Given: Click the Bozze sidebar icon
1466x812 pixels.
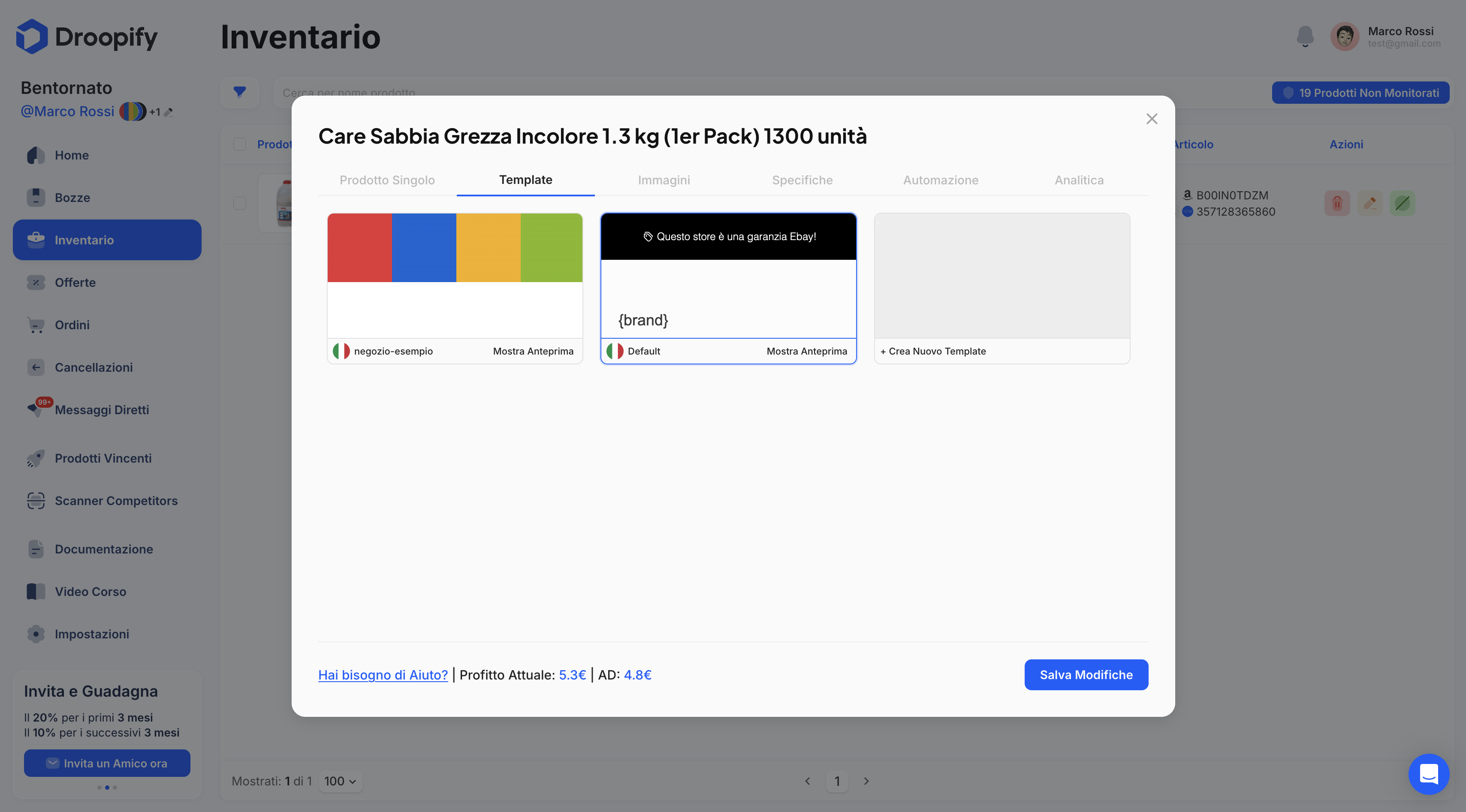Looking at the screenshot, I should point(36,198).
